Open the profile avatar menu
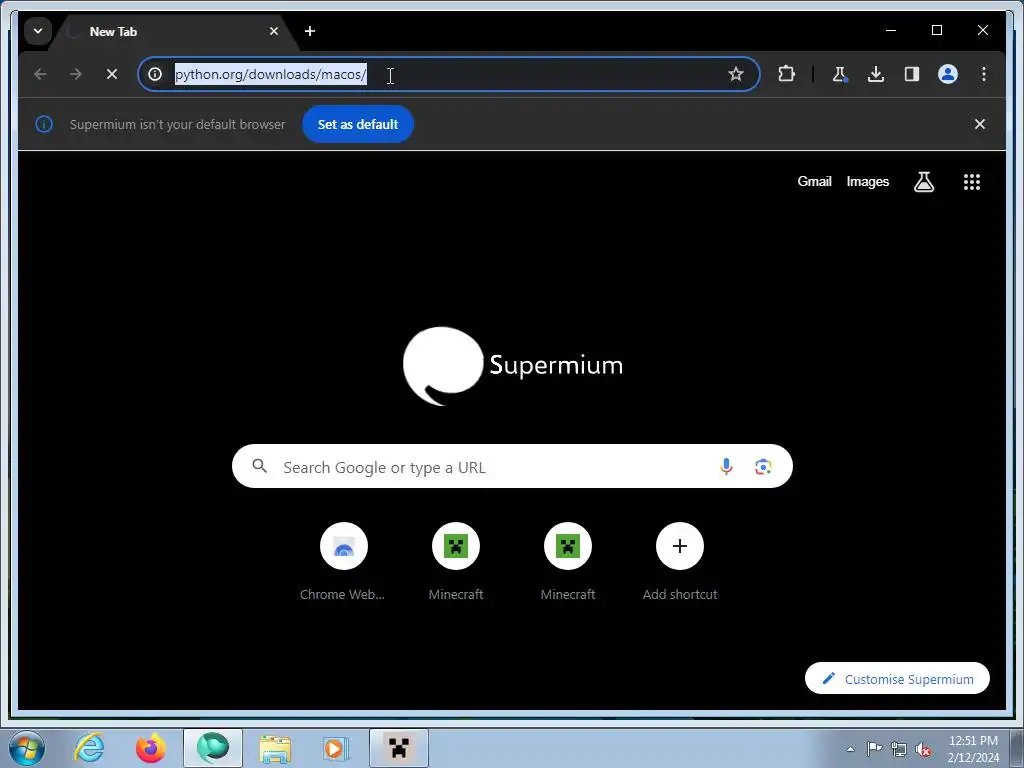 point(948,74)
